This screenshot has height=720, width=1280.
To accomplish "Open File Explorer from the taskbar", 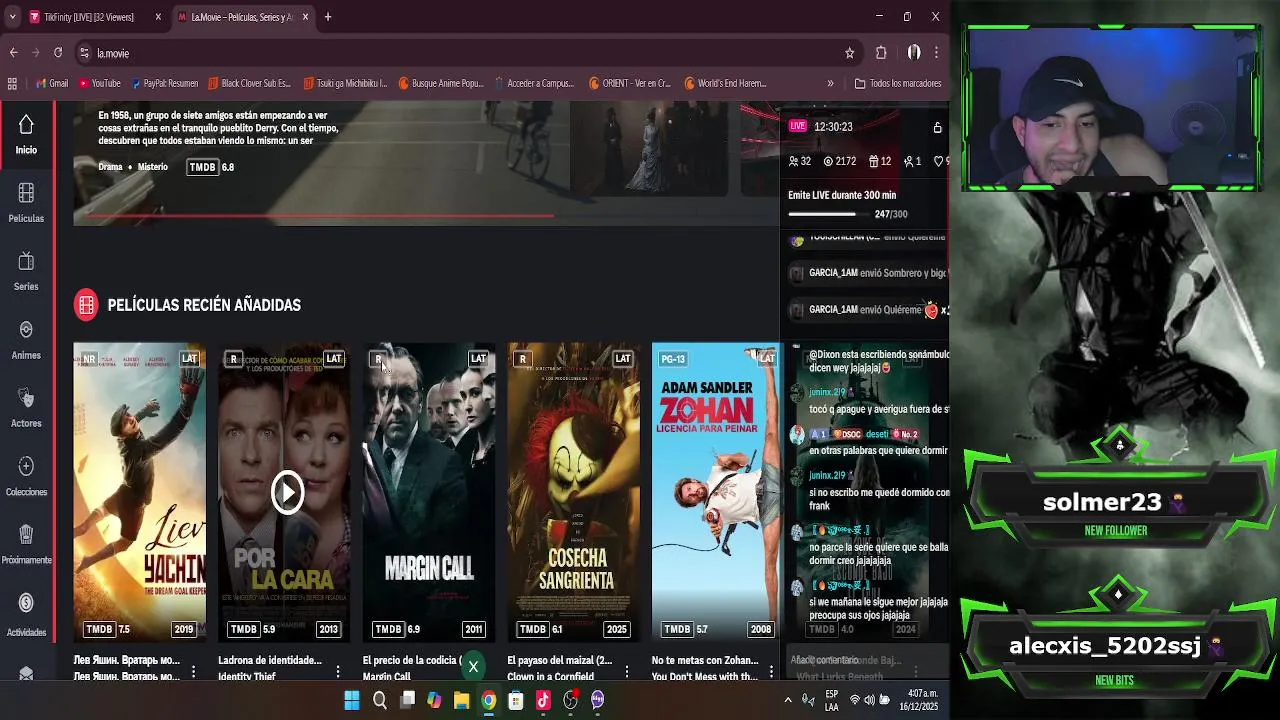I will coord(461,701).
